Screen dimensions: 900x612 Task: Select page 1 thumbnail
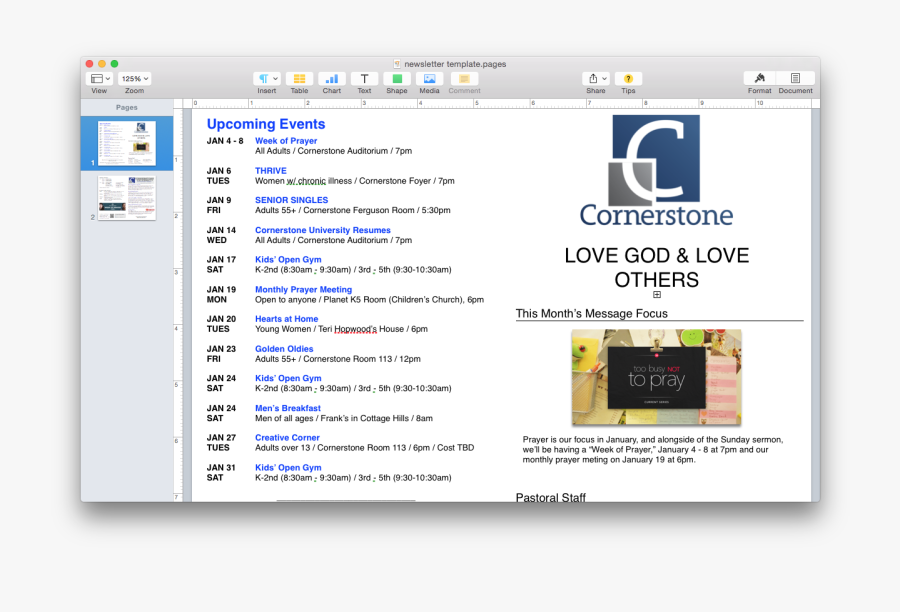coord(127,144)
